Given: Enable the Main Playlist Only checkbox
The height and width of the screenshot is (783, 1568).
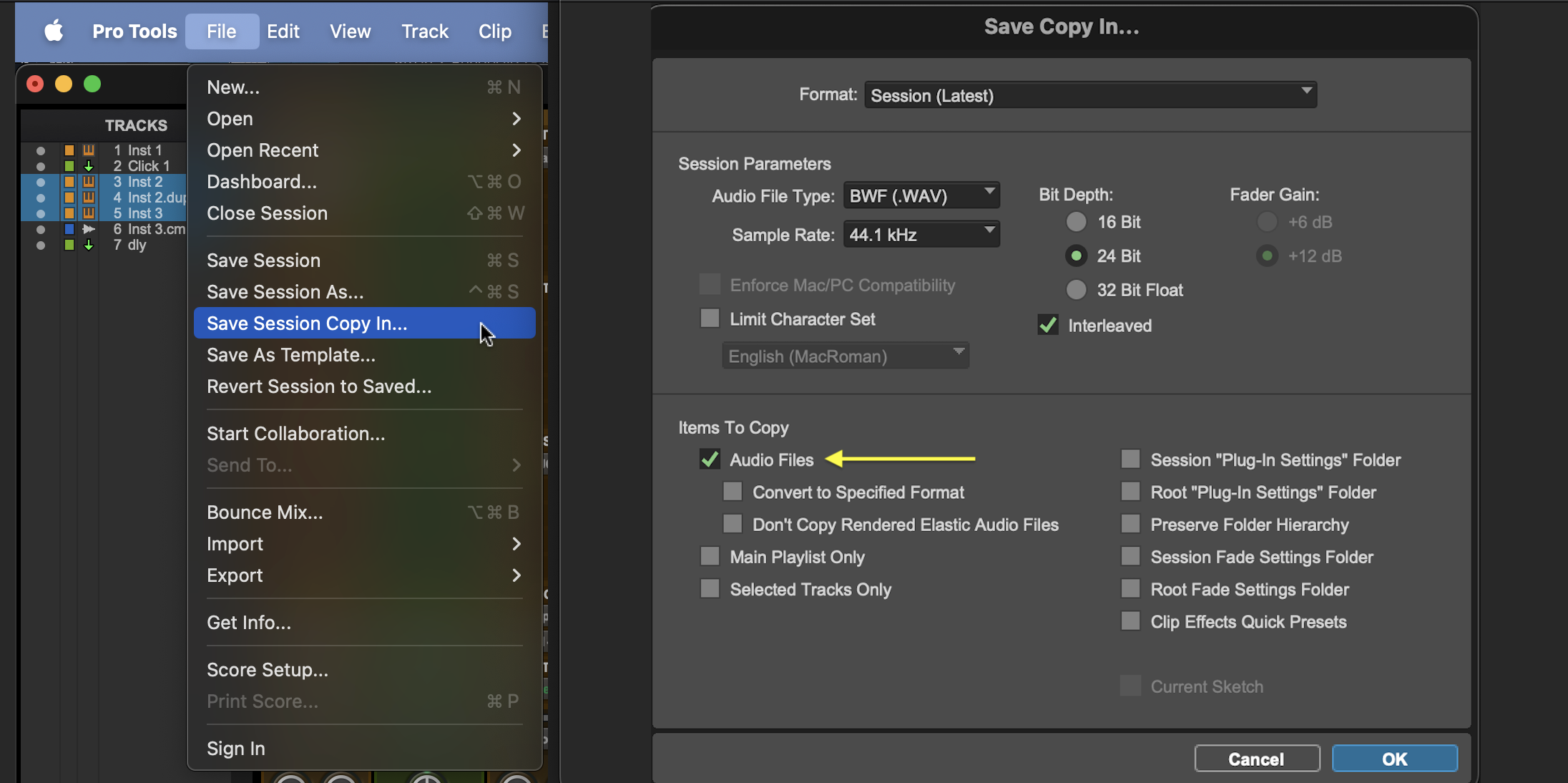Looking at the screenshot, I should 710,556.
